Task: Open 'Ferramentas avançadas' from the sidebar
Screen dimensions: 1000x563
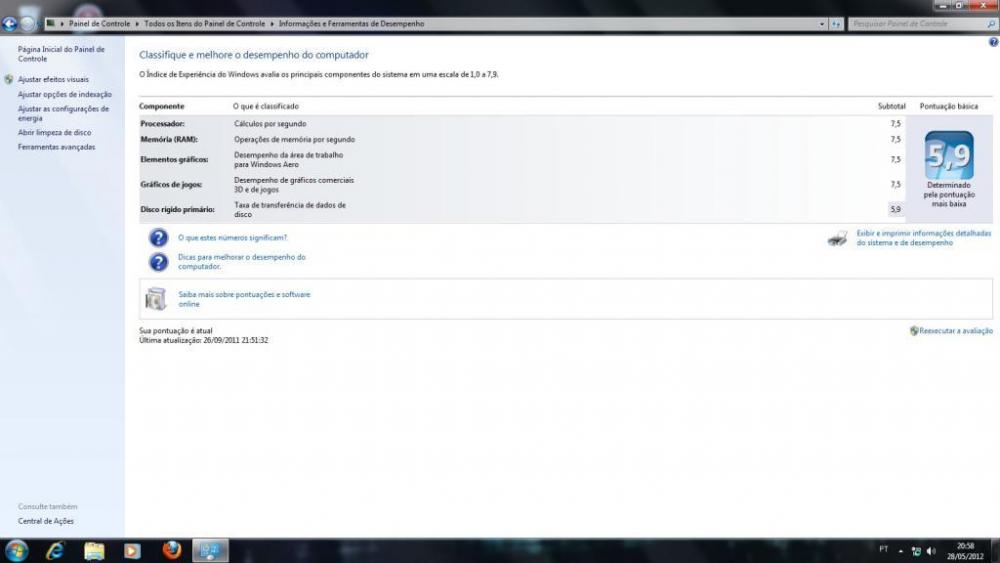Action: tap(57, 147)
